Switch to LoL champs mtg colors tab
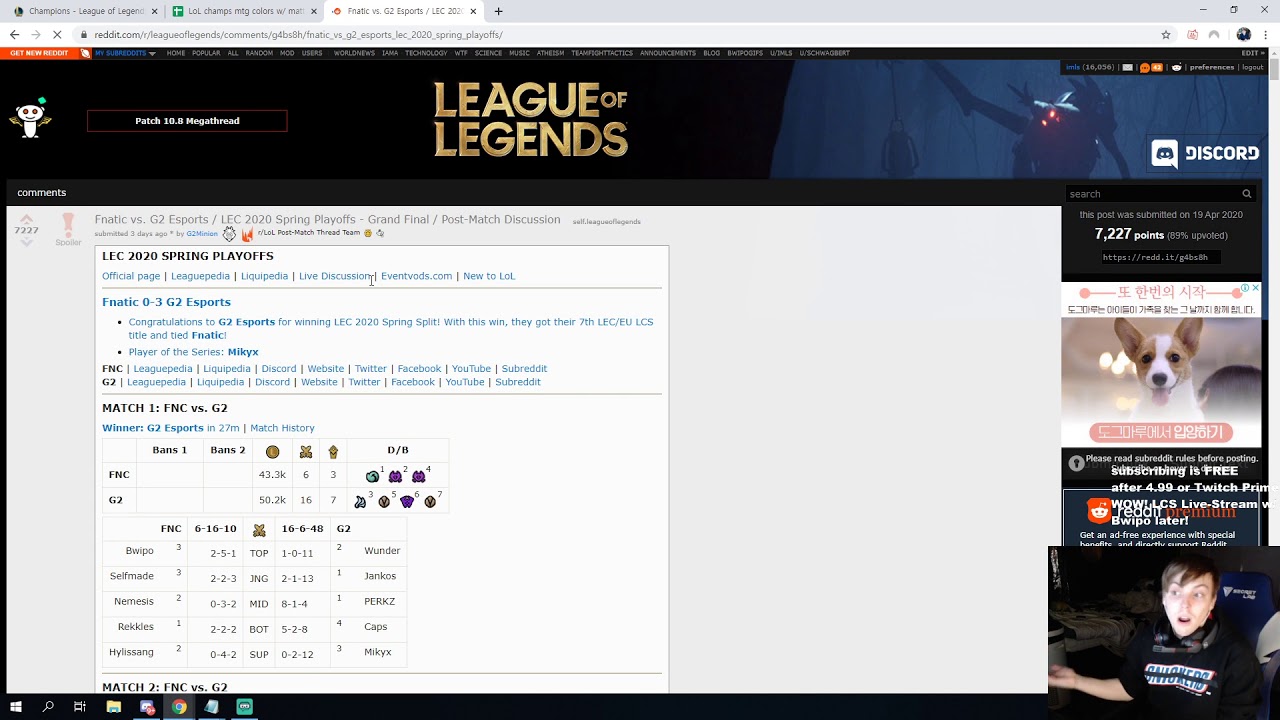This screenshot has width=1280, height=720. (x=245, y=11)
